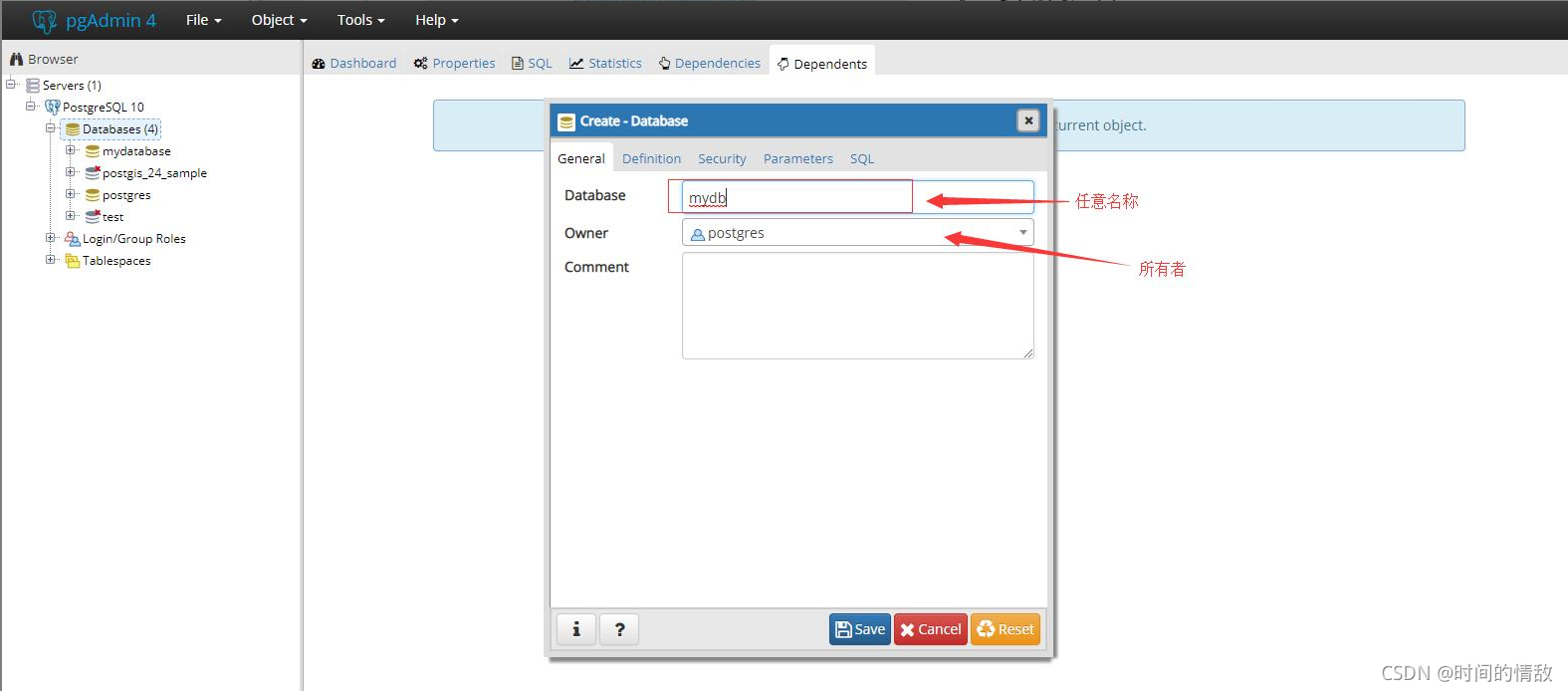Select the General tab in dialog
This screenshot has height=691, width=1568.
click(581, 158)
